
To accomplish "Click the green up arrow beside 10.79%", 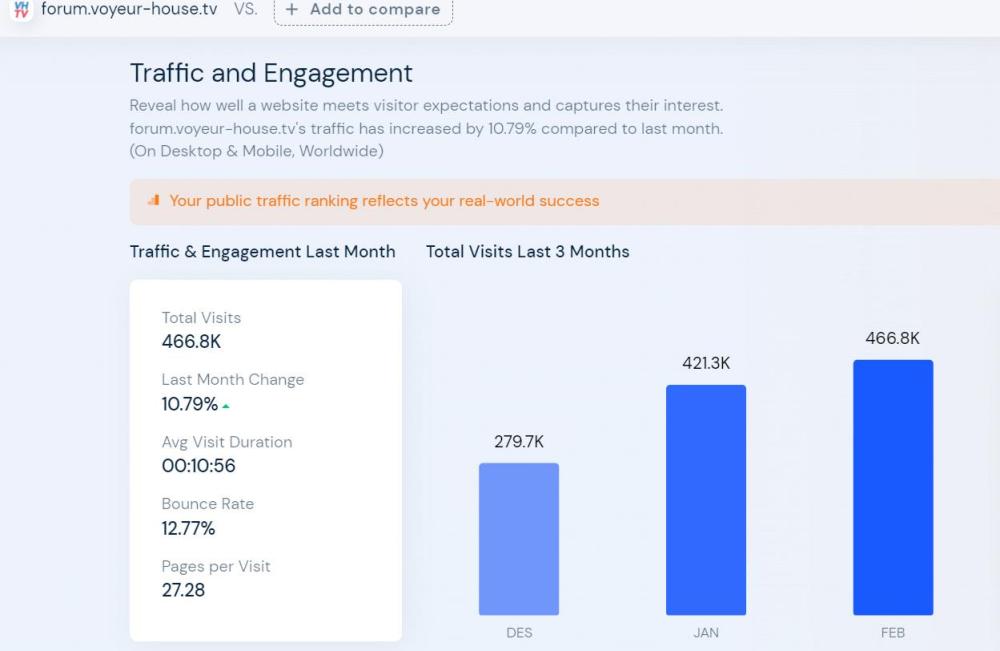I will tap(226, 406).
